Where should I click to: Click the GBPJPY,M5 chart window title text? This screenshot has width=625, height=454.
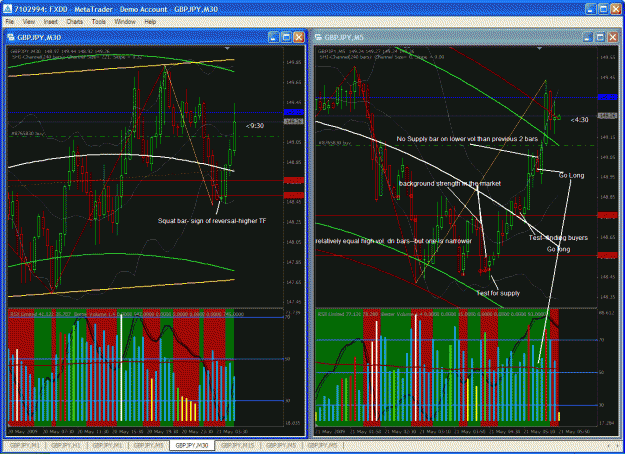pyautogui.click(x=344, y=37)
